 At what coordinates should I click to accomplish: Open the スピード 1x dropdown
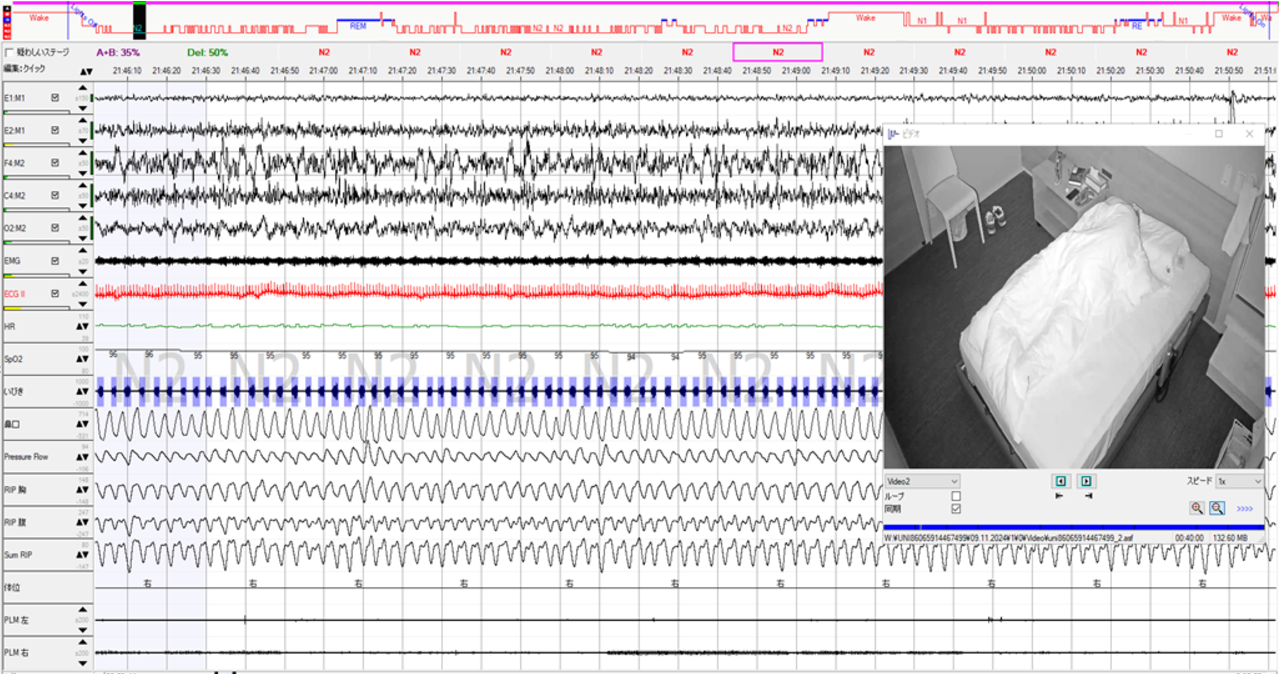[x=1238, y=481]
